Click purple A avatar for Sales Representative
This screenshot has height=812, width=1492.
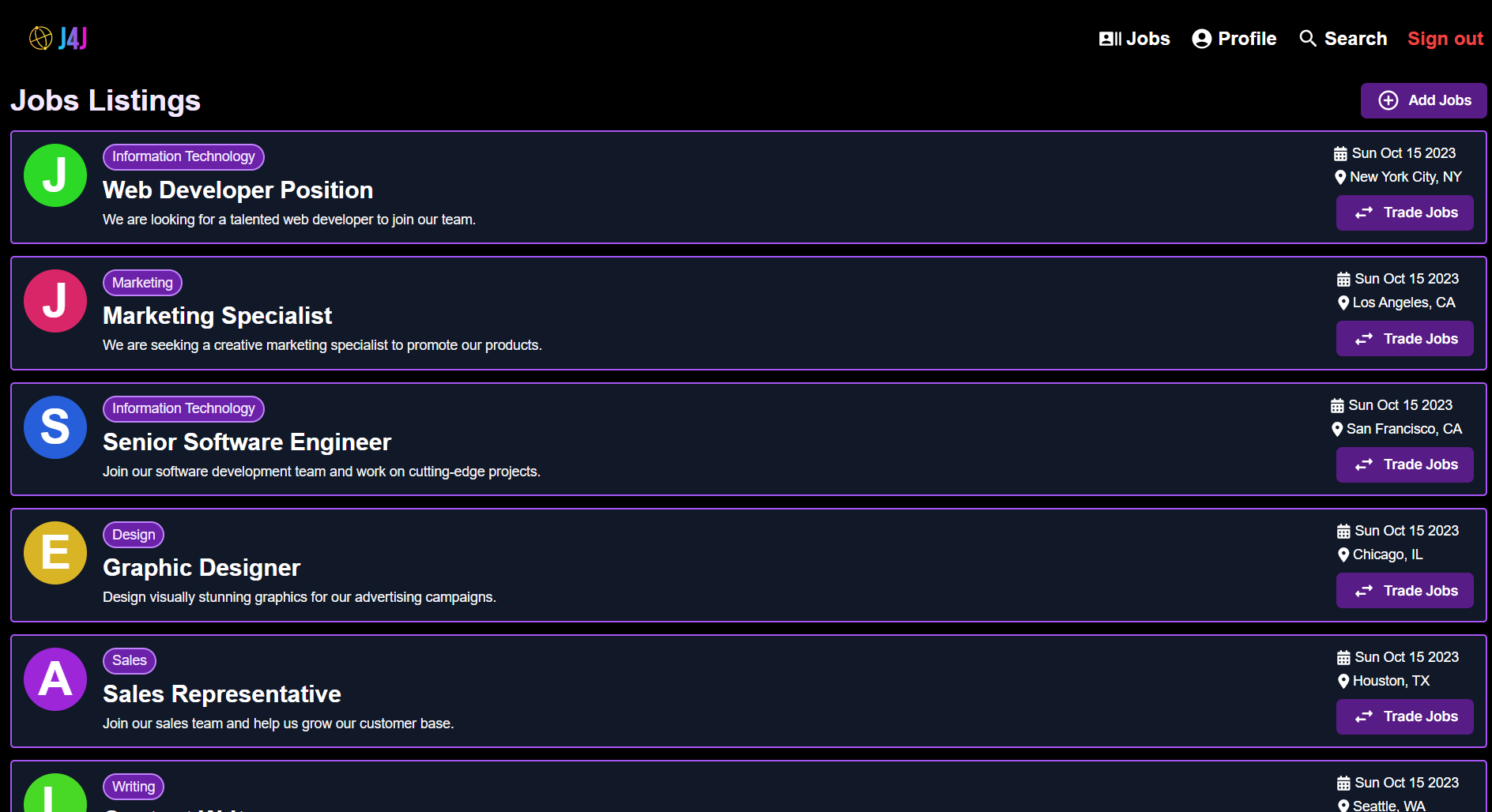pos(55,679)
